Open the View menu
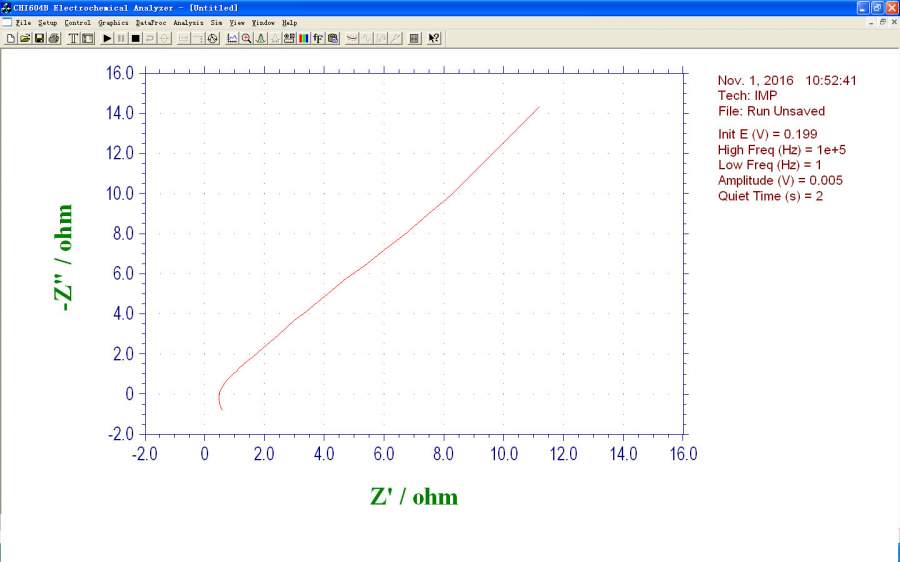 [237, 23]
